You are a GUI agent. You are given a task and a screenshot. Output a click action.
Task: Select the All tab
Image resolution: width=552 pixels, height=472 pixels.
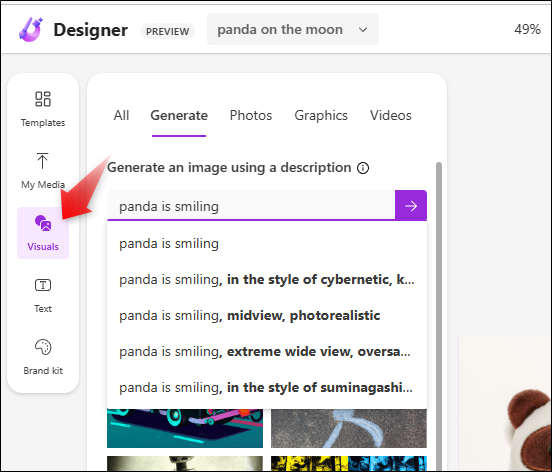[x=121, y=115]
